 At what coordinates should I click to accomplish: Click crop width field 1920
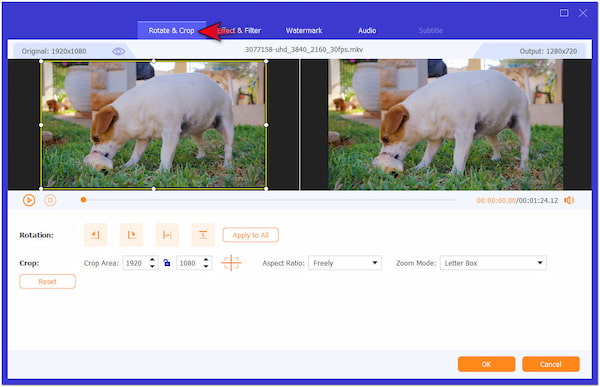coord(135,263)
